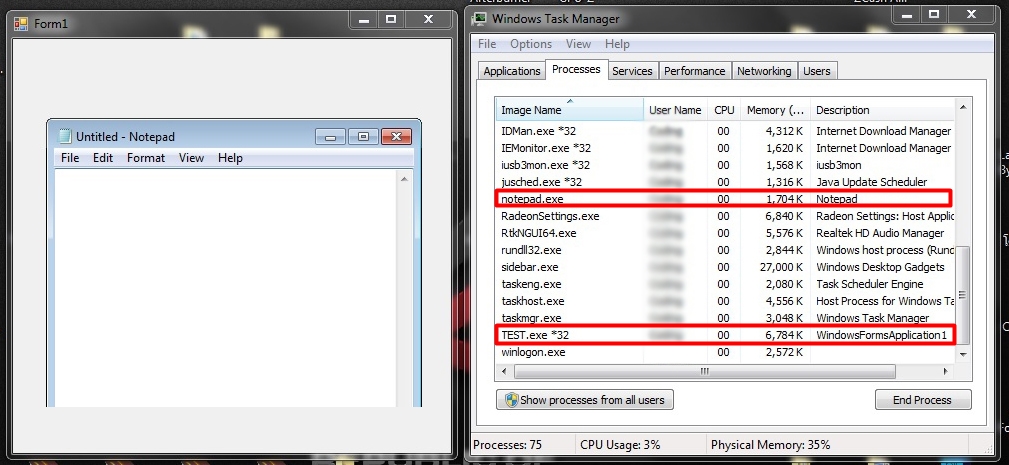The width and height of the screenshot is (1009, 465).
Task: Minimize the Notepad window
Action: [x=331, y=136]
